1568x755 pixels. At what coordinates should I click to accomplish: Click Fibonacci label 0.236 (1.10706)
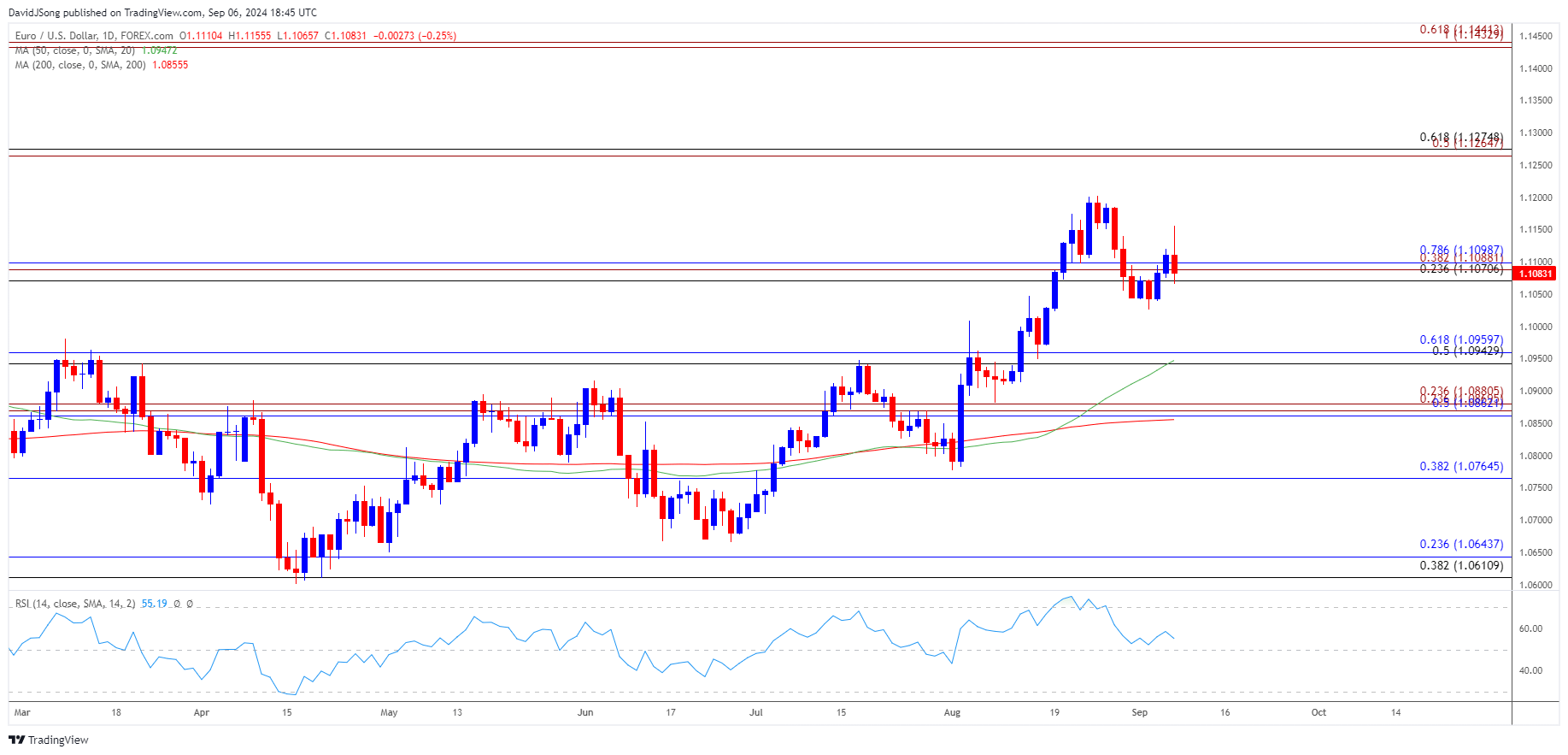(x=1461, y=268)
